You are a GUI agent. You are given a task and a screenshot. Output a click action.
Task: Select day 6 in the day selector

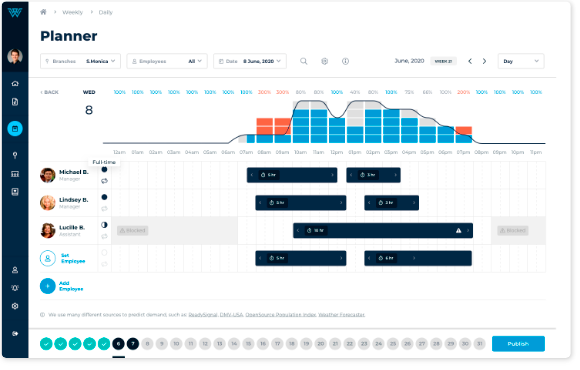pyautogui.click(x=118, y=344)
